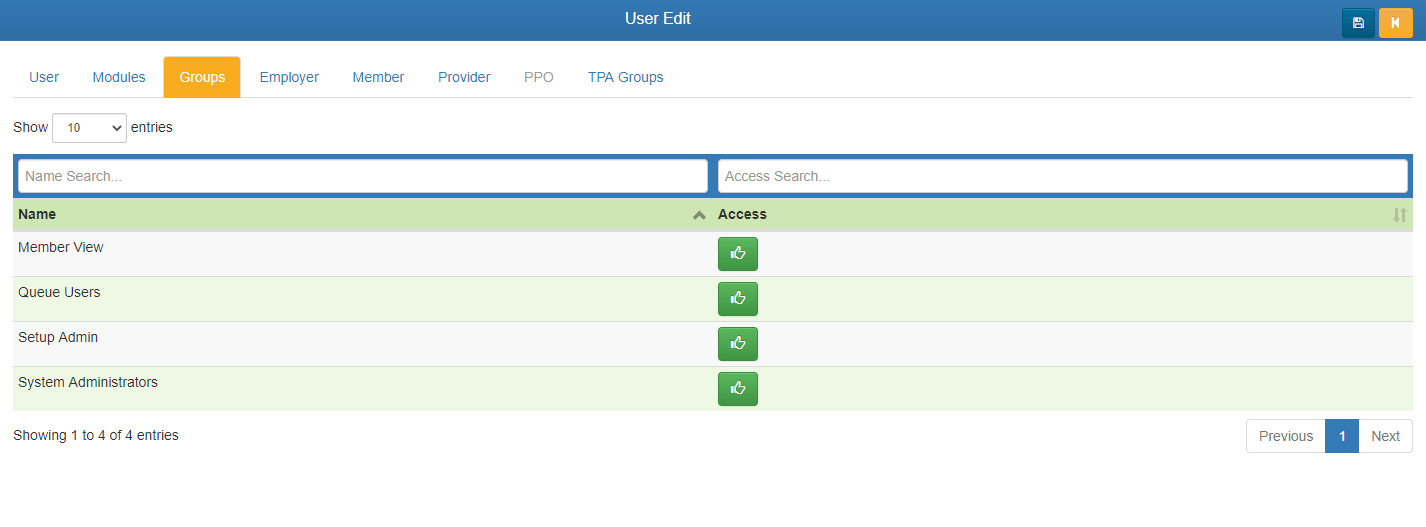Viewport: 1426px width, 527px height.
Task: Sort by Access column arrows
Action: tap(1399, 215)
